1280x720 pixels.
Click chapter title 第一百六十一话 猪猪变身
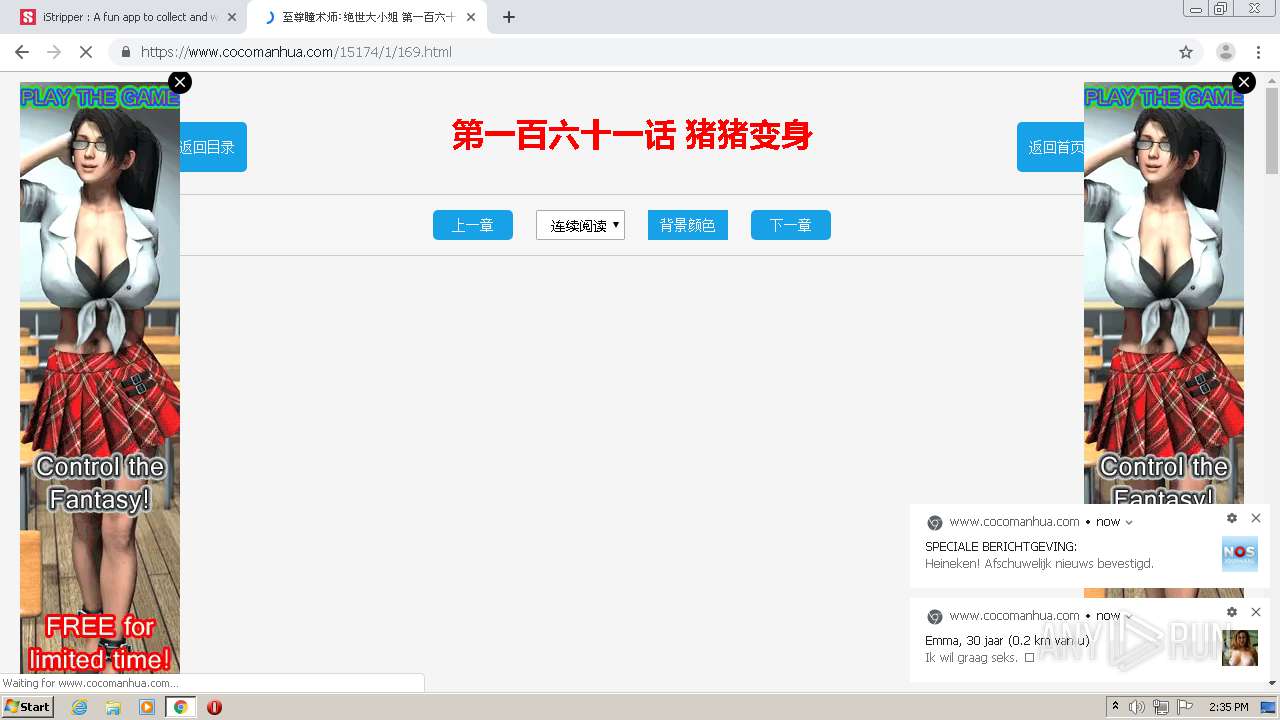pyautogui.click(x=632, y=135)
